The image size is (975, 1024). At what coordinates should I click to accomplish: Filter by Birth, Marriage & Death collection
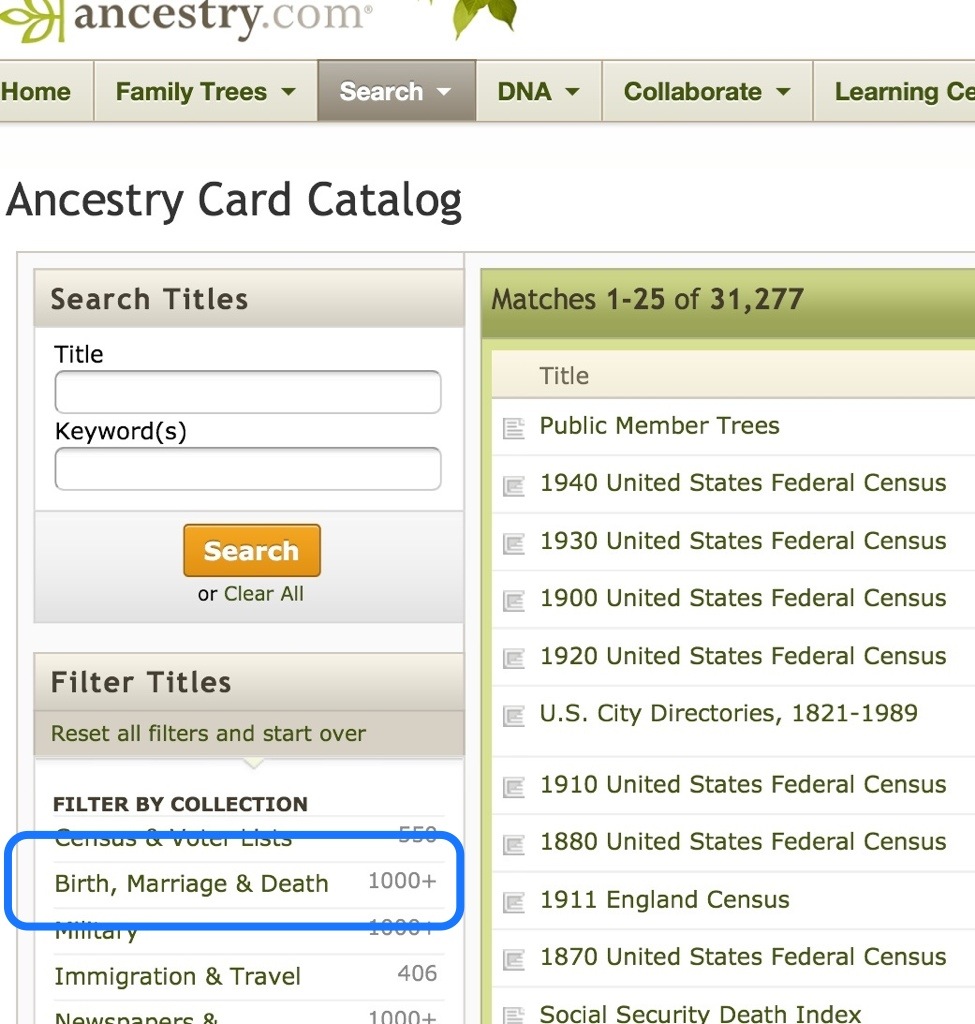(x=191, y=884)
